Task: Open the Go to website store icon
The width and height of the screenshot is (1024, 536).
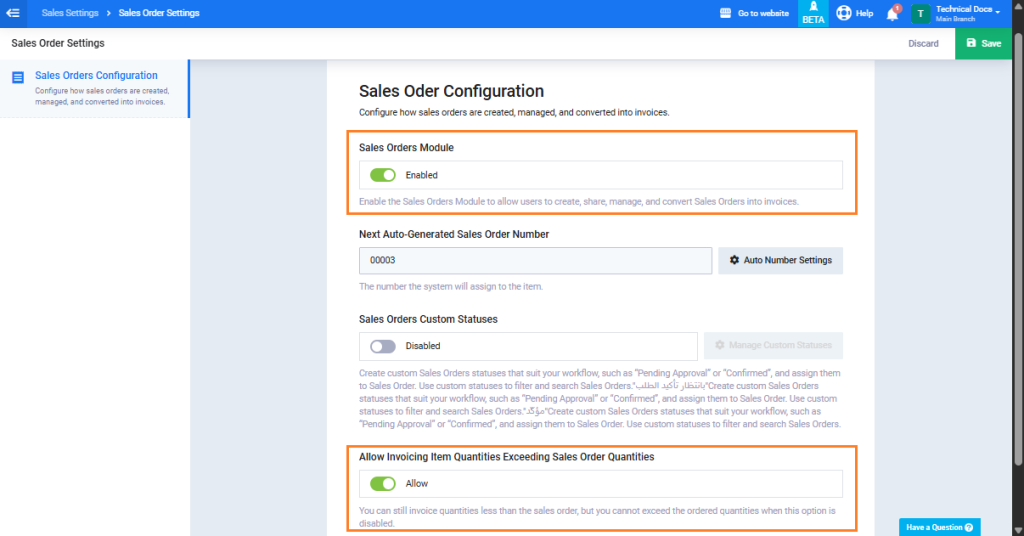Action: click(725, 13)
